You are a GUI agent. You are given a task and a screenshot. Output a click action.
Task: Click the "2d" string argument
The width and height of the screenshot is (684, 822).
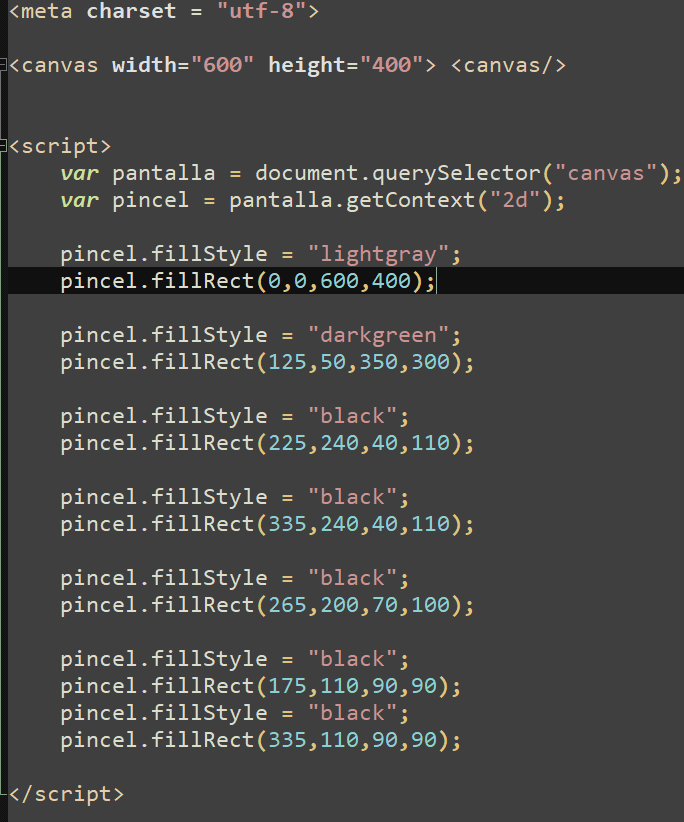pyautogui.click(x=515, y=200)
